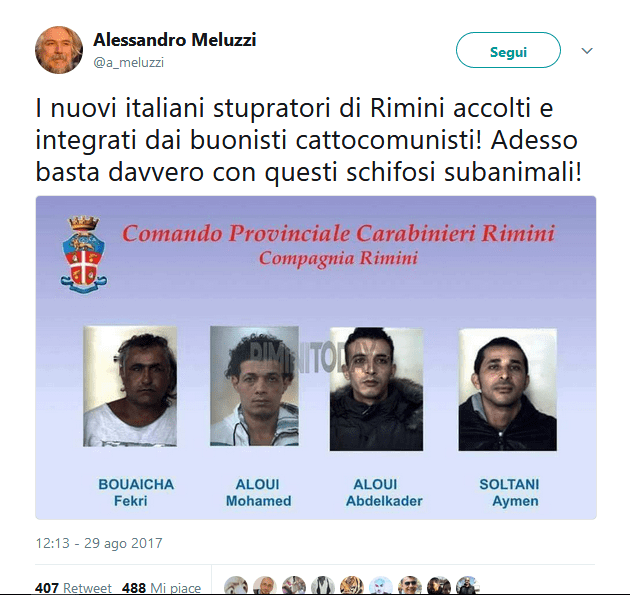The height and width of the screenshot is (595, 630).
Task: Expand the tweet options chevron menu
Action: 587,51
